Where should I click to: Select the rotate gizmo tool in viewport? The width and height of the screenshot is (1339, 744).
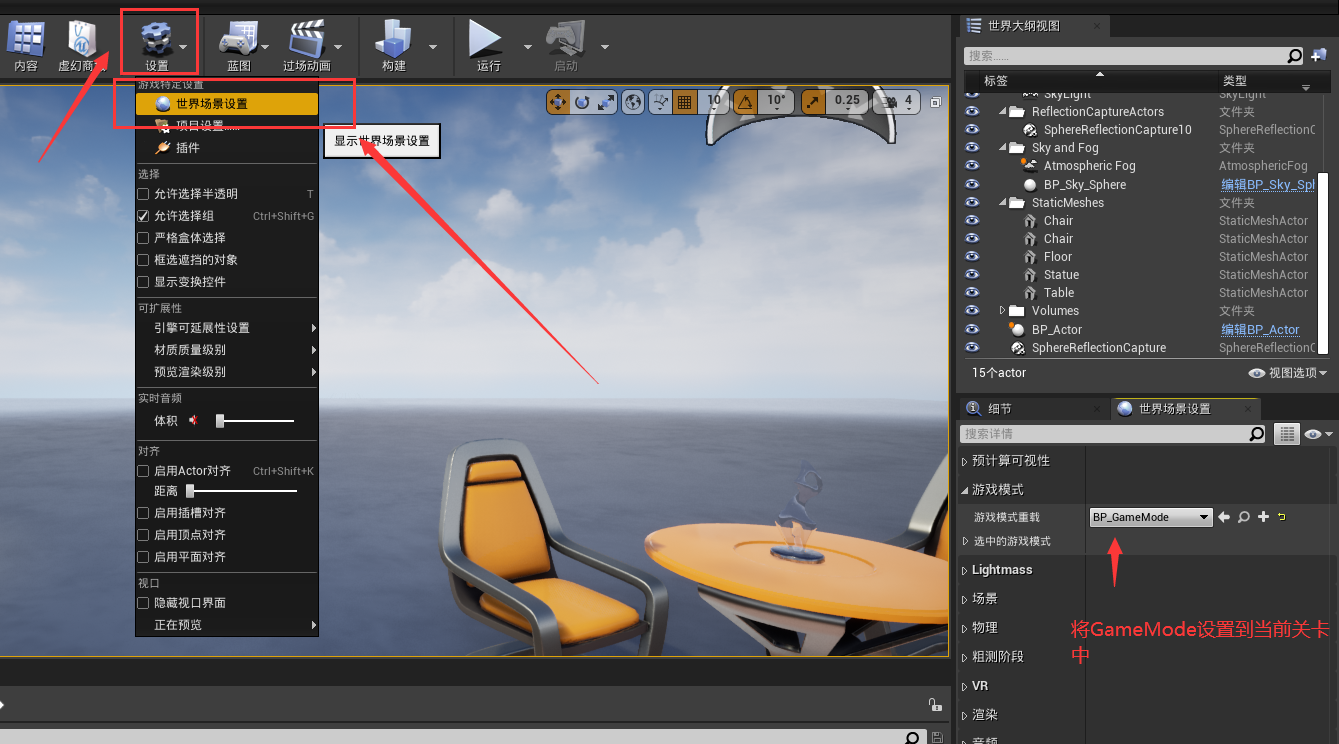[x=582, y=101]
